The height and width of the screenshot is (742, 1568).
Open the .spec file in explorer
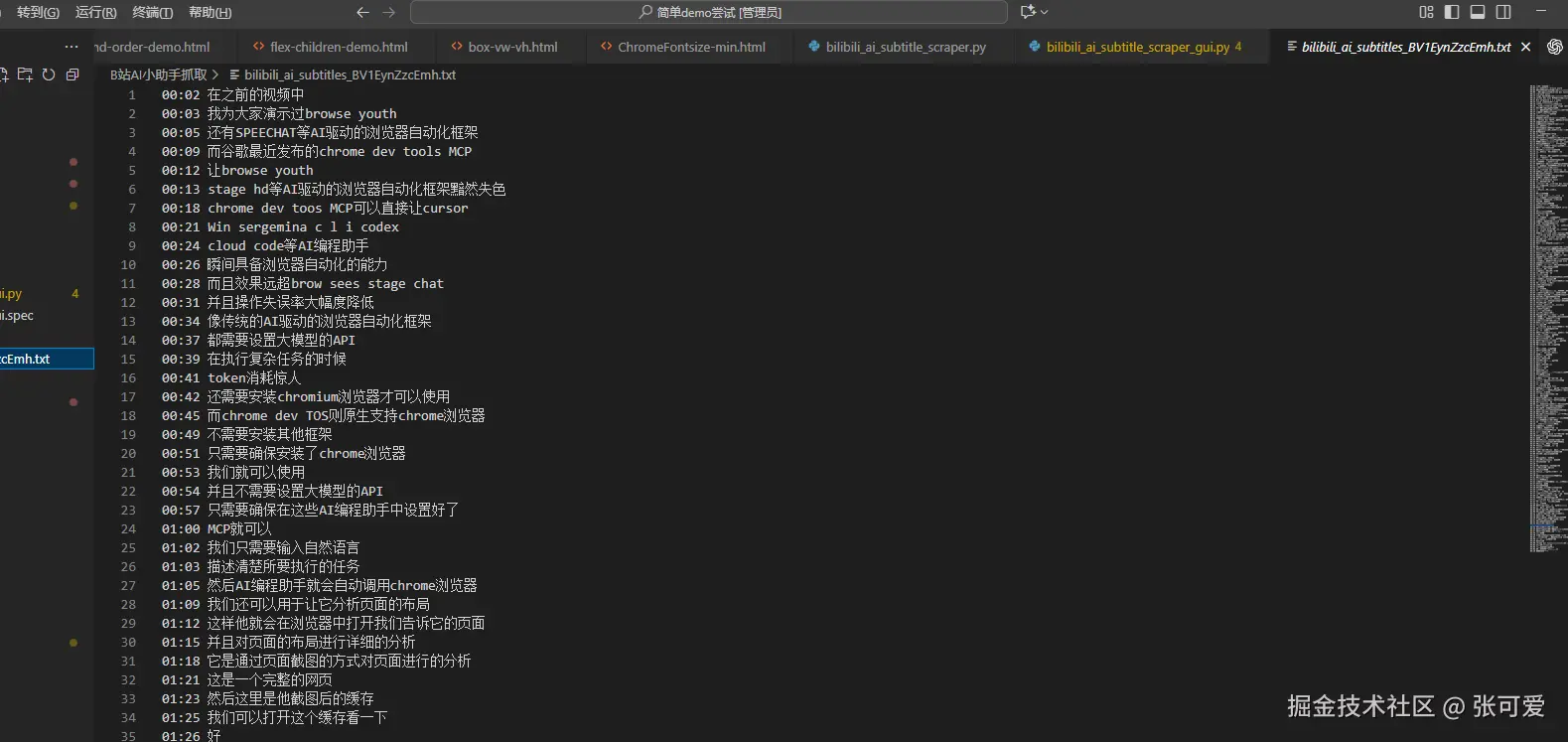point(47,315)
